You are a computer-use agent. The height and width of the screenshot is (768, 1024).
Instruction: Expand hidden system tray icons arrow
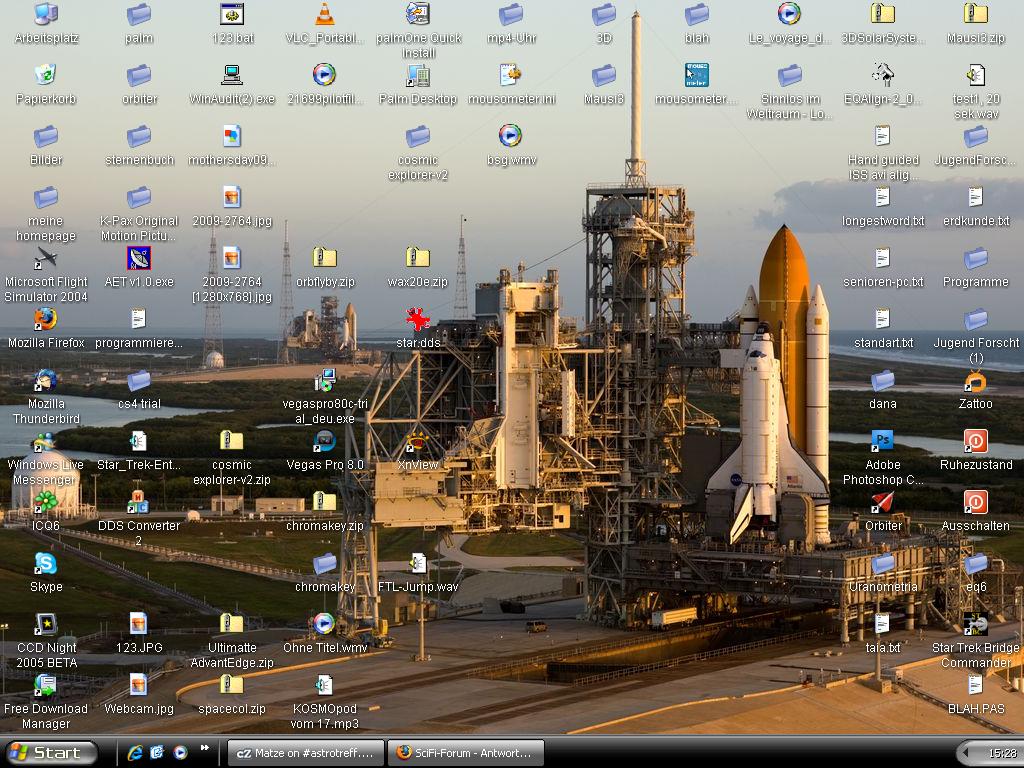click(967, 753)
